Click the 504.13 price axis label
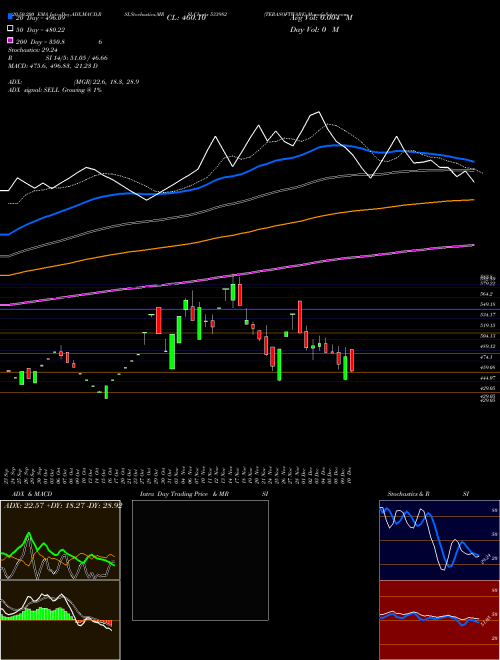The width and height of the screenshot is (500, 660). click(488, 336)
